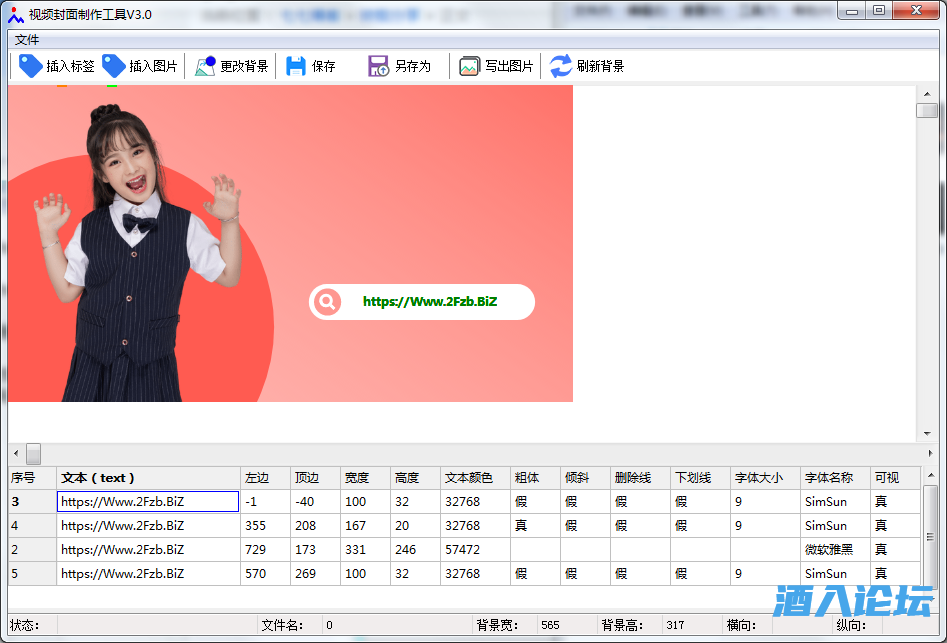Click the Refresh Background (刷新背景) icon

point(561,66)
